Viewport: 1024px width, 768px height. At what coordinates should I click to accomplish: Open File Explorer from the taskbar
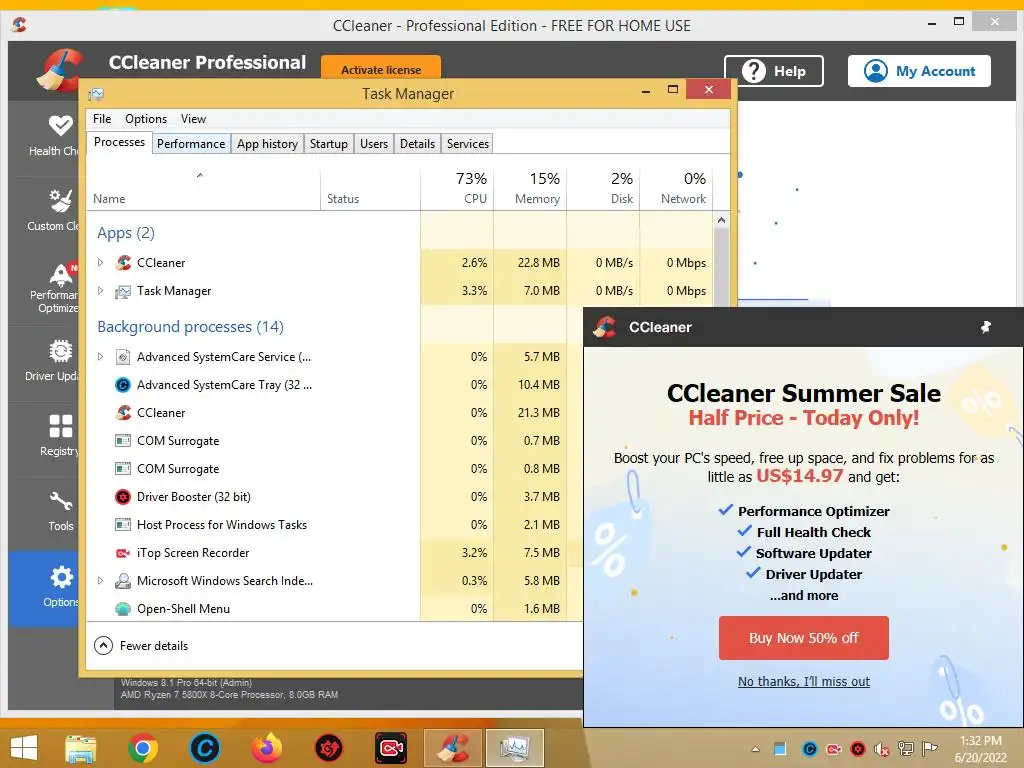click(80, 748)
